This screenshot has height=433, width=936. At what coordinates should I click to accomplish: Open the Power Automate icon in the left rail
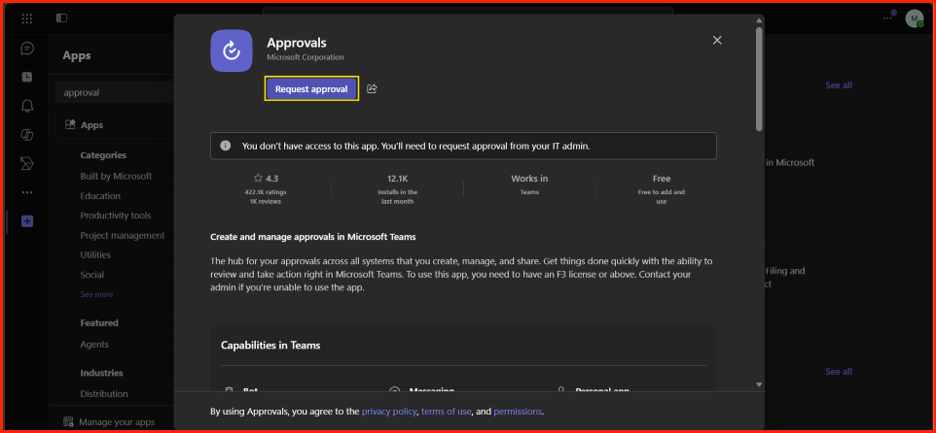(27, 164)
